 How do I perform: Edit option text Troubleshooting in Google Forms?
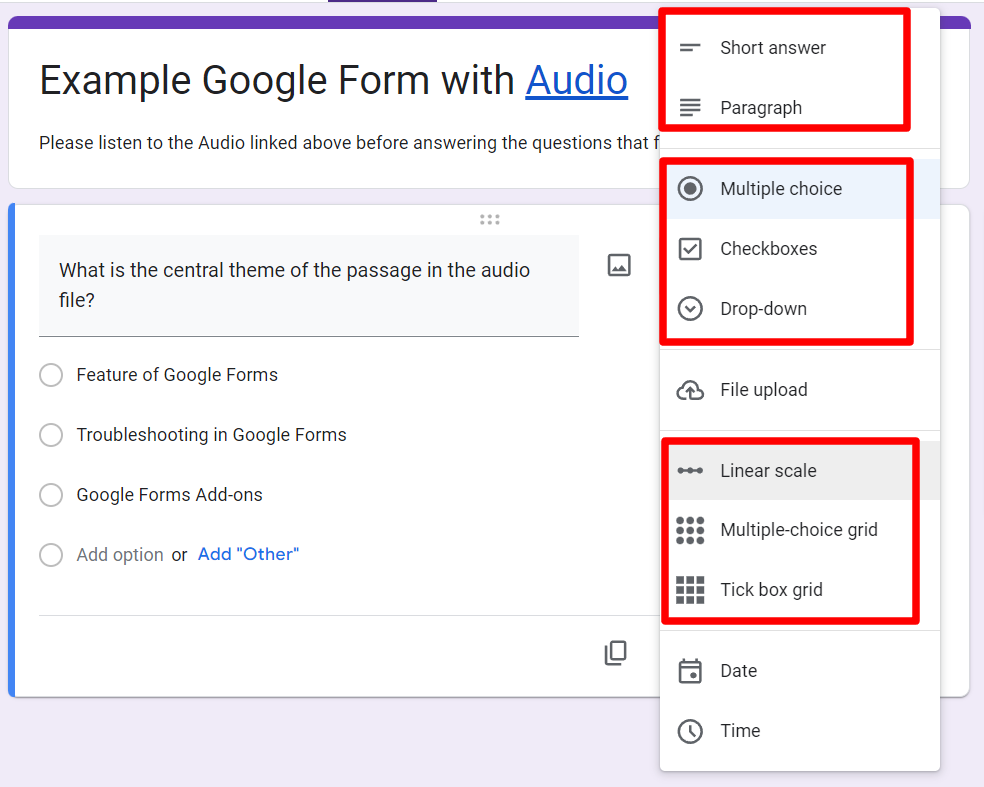click(211, 435)
